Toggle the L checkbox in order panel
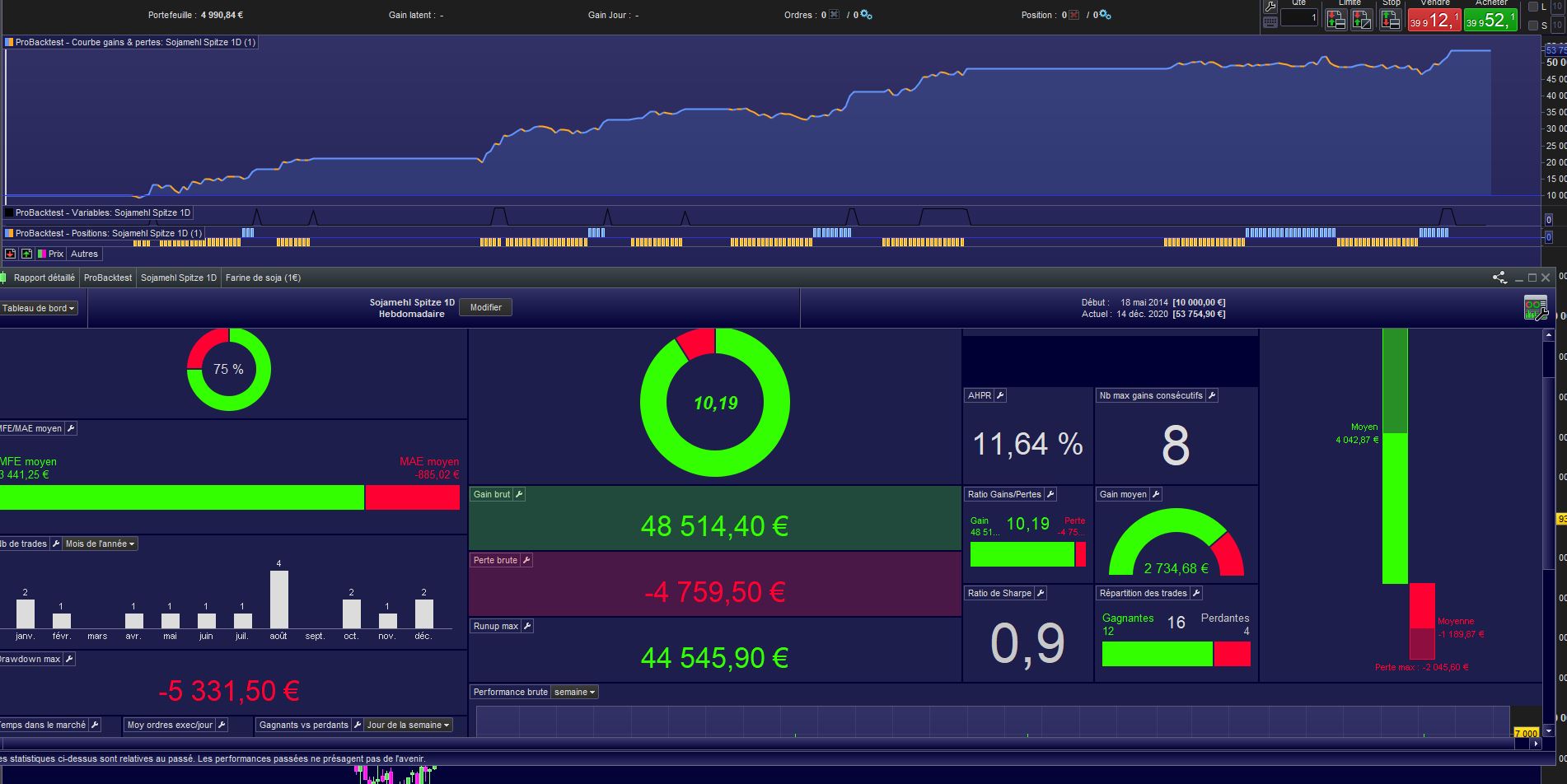 click(1533, 7)
